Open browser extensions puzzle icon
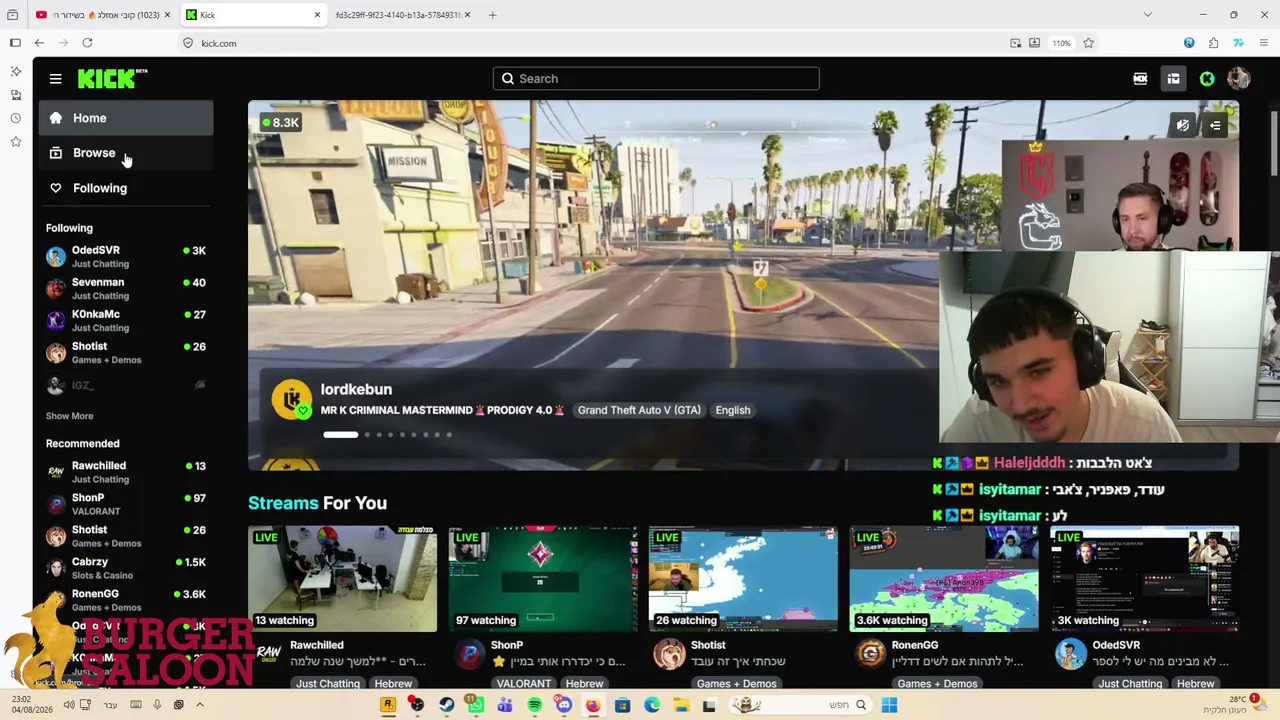Screen dimensions: 1280x720 pyautogui.click(x=1213, y=43)
